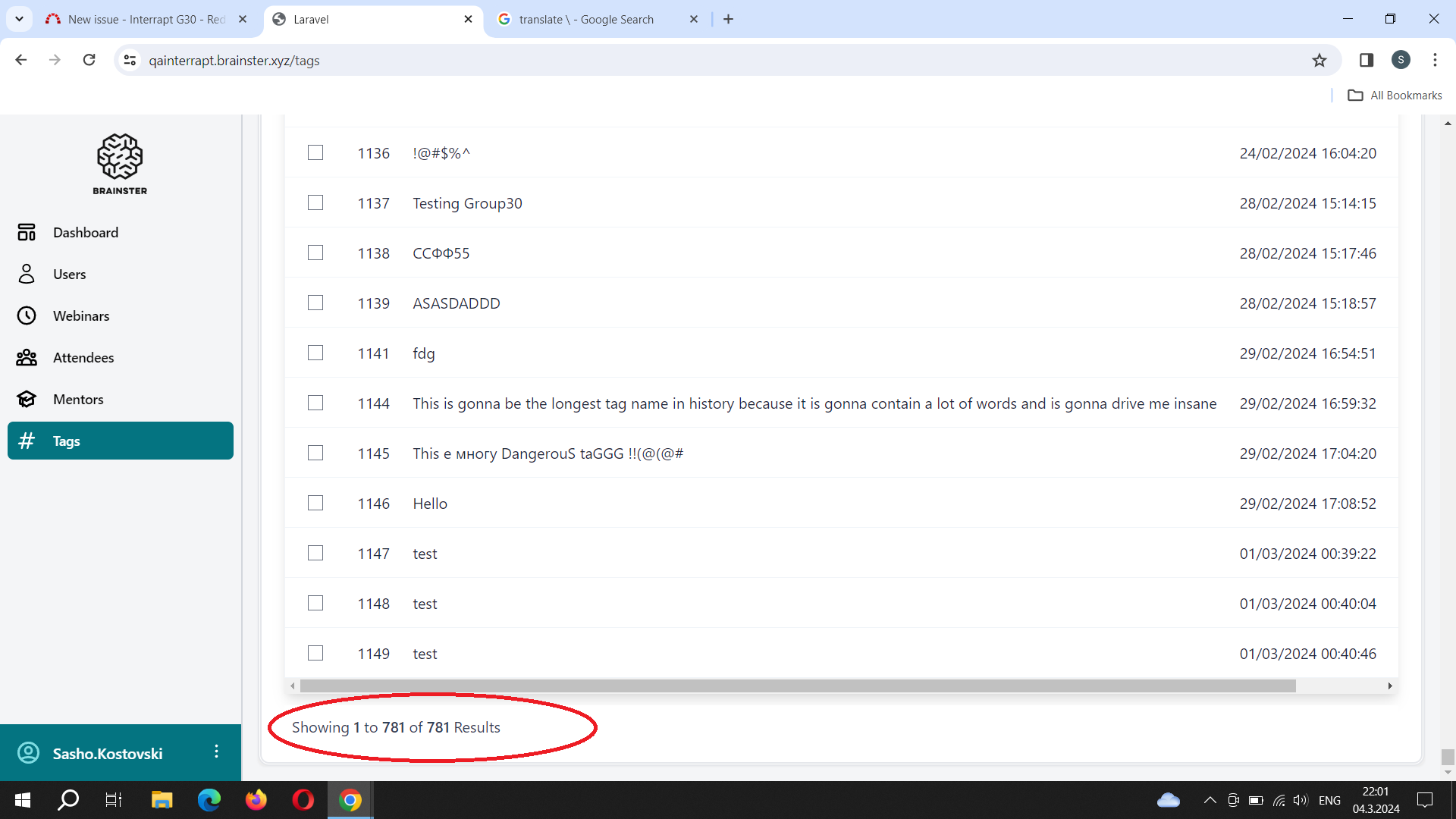Viewport: 1456px width, 819px height.
Task: Expand Chrome's tab search dropdown arrow
Action: pos(19,19)
